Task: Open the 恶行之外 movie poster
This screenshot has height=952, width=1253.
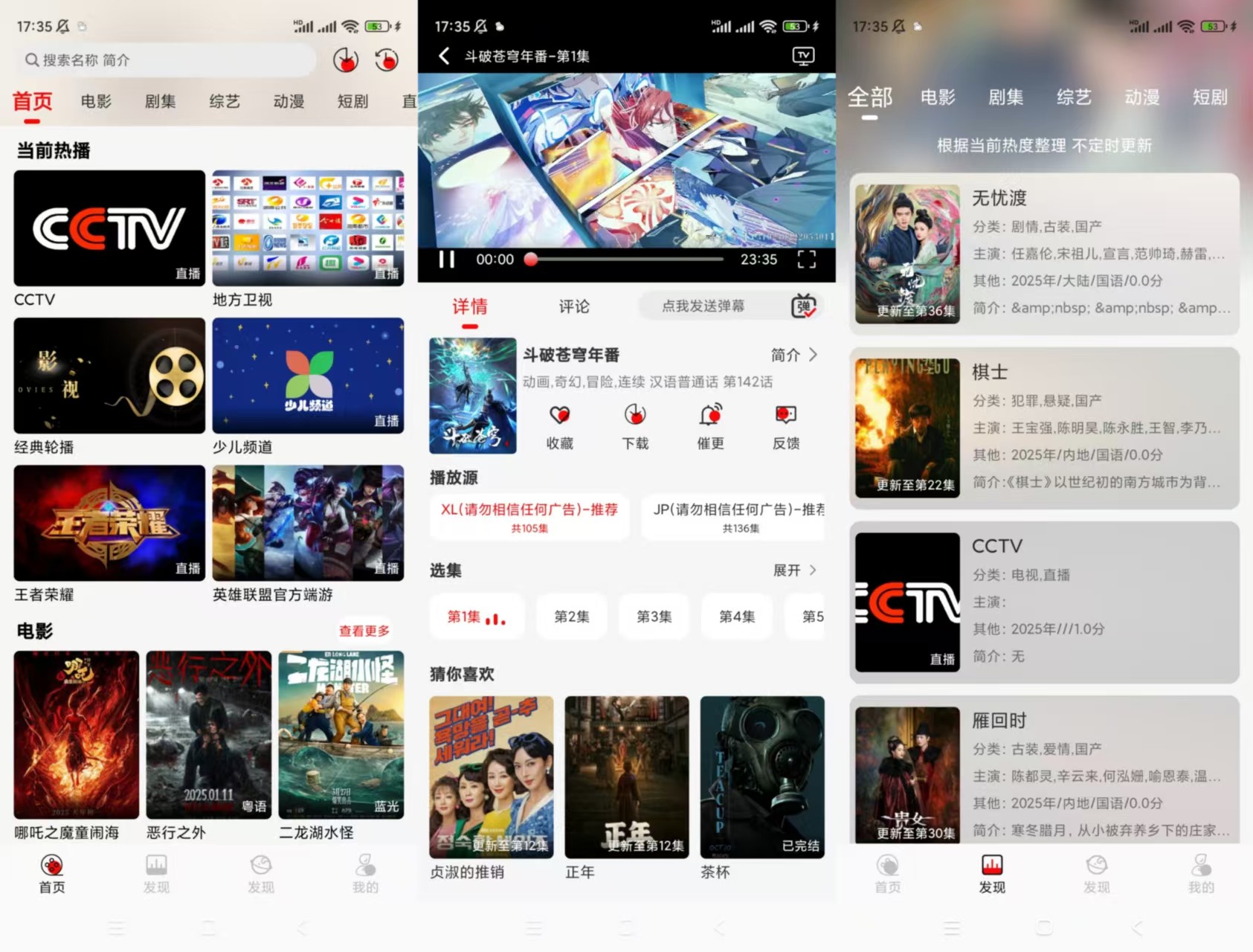Action: click(x=209, y=735)
